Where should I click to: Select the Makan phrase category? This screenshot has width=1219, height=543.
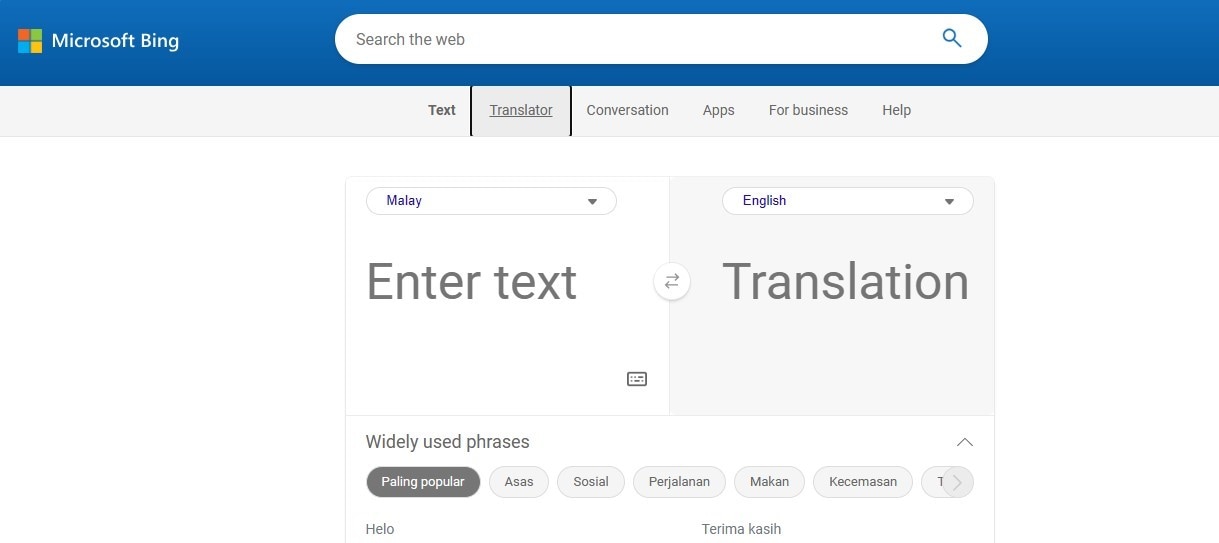point(769,482)
